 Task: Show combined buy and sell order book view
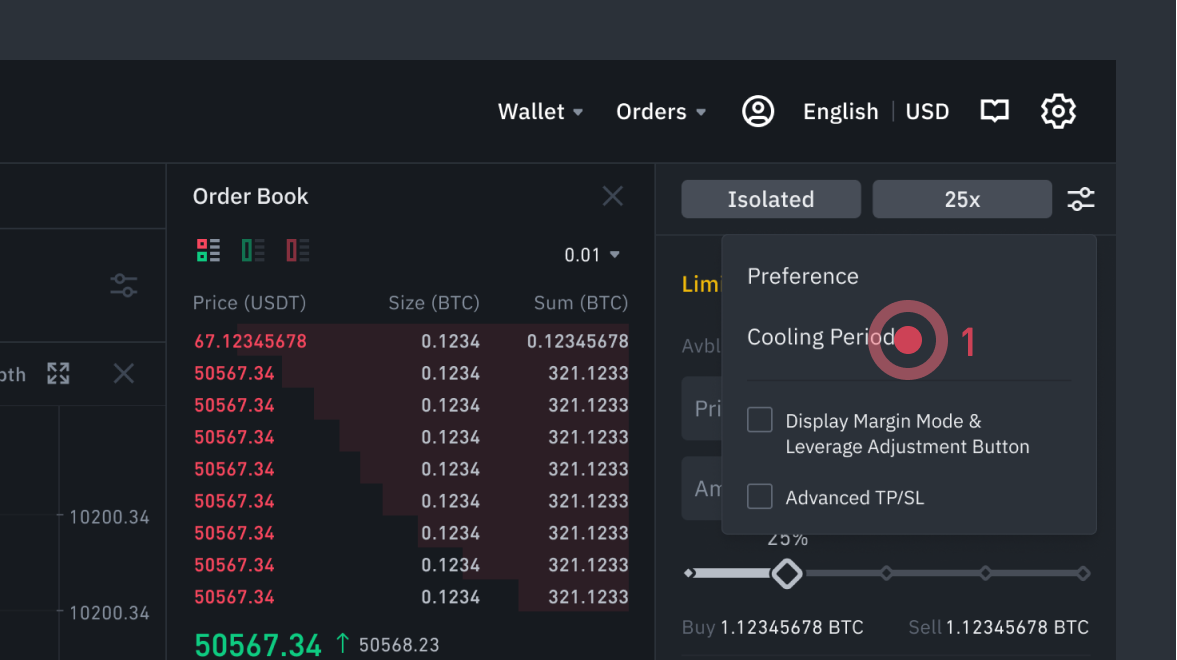[x=208, y=250]
